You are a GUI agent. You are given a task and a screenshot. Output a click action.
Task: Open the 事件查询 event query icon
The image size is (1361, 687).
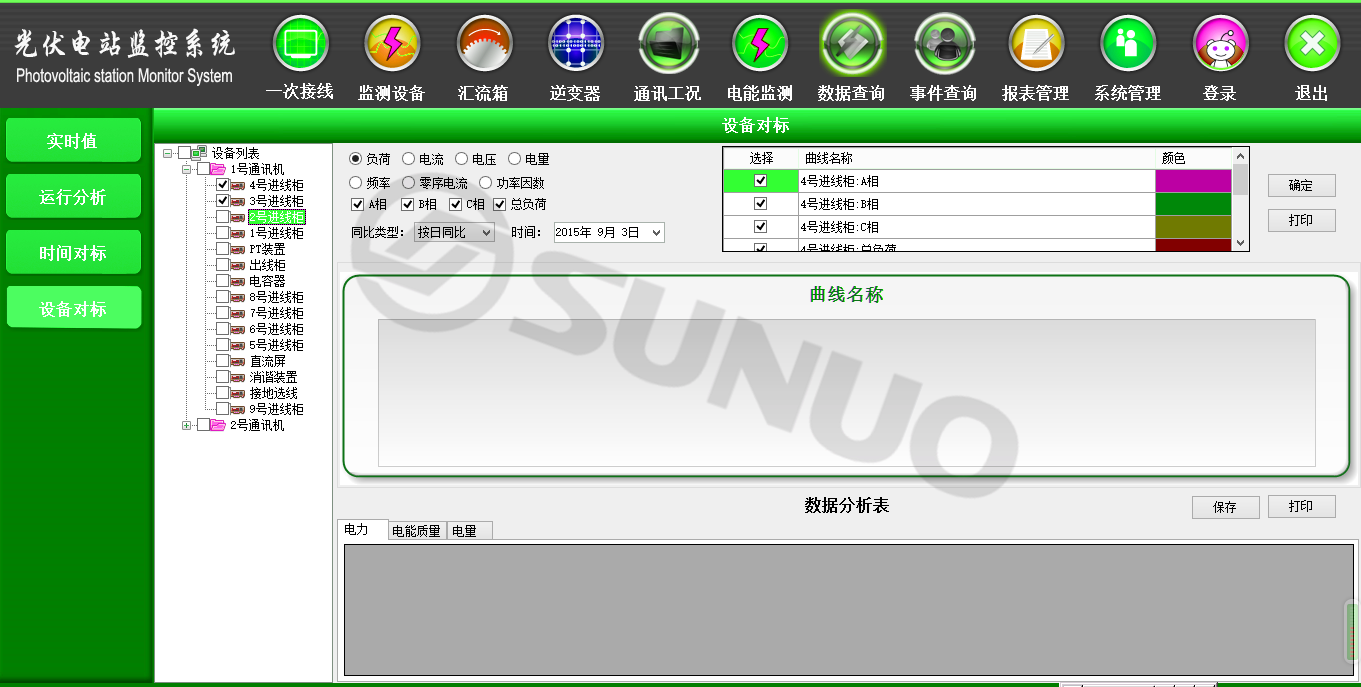click(x=944, y=44)
